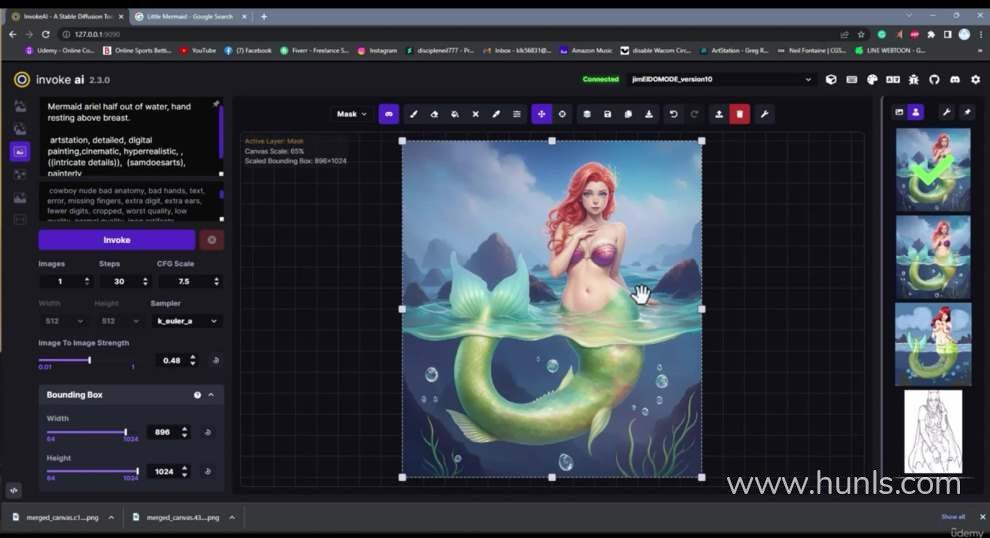
Task: Switch to the Nodes tab in sidebar
Action: click(x=20, y=174)
